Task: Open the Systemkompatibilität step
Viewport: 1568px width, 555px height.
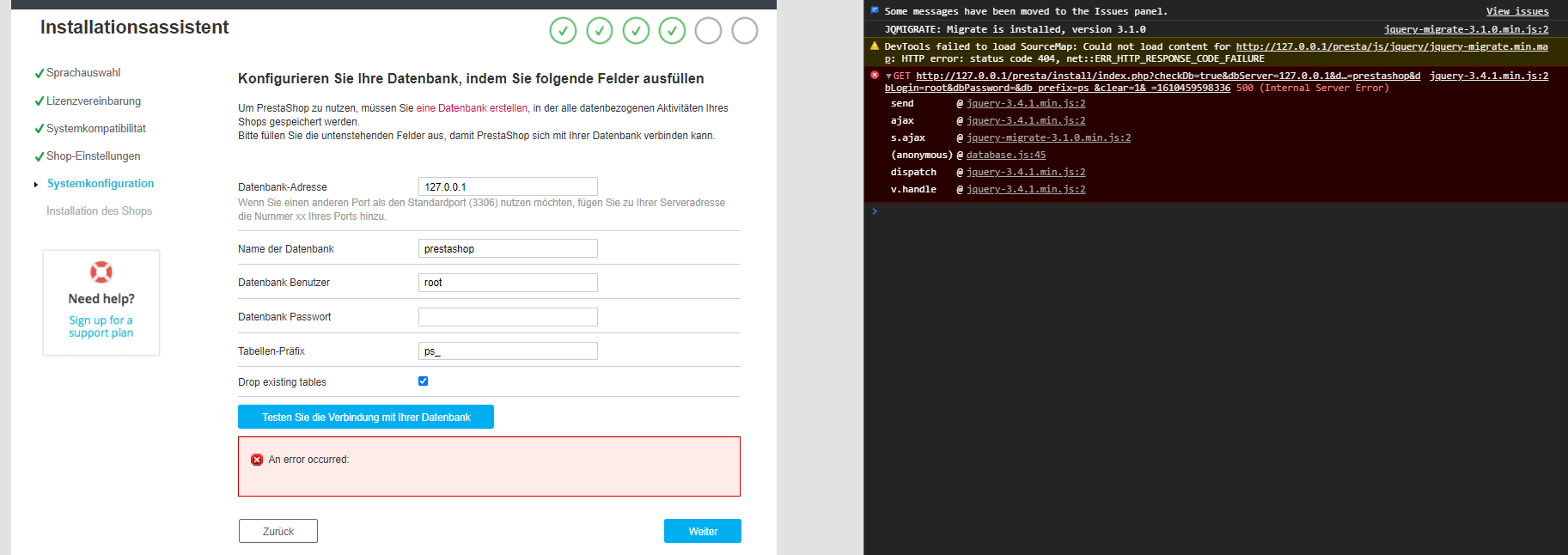Action: [x=96, y=128]
